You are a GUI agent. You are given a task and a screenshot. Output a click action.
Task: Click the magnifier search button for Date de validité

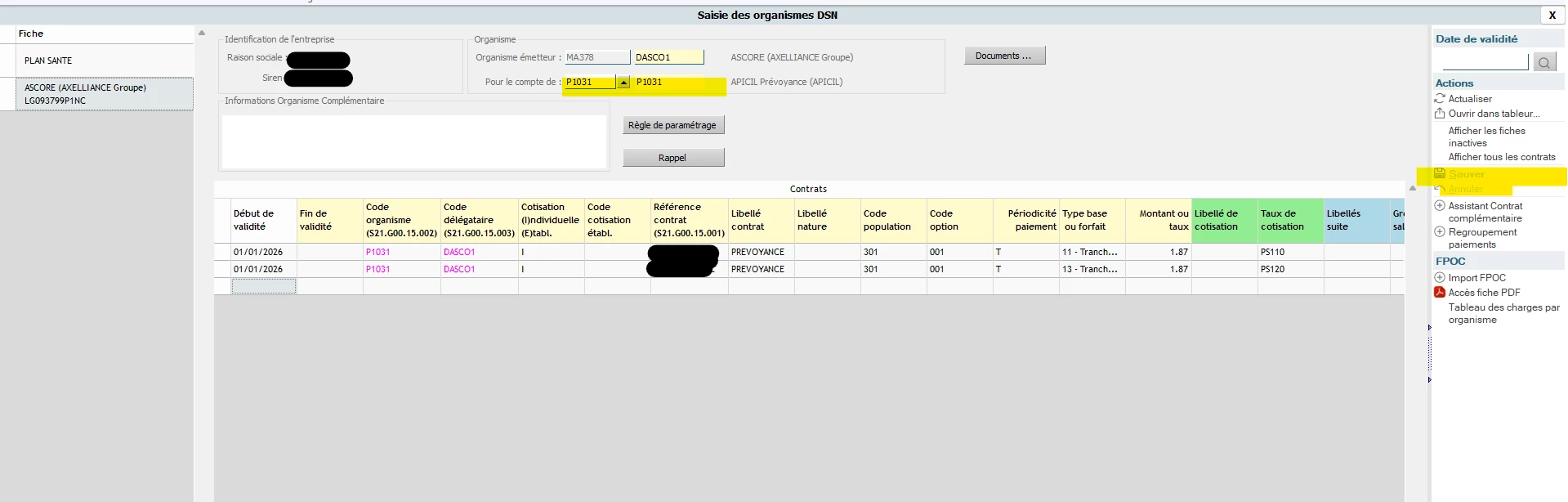click(x=1543, y=62)
